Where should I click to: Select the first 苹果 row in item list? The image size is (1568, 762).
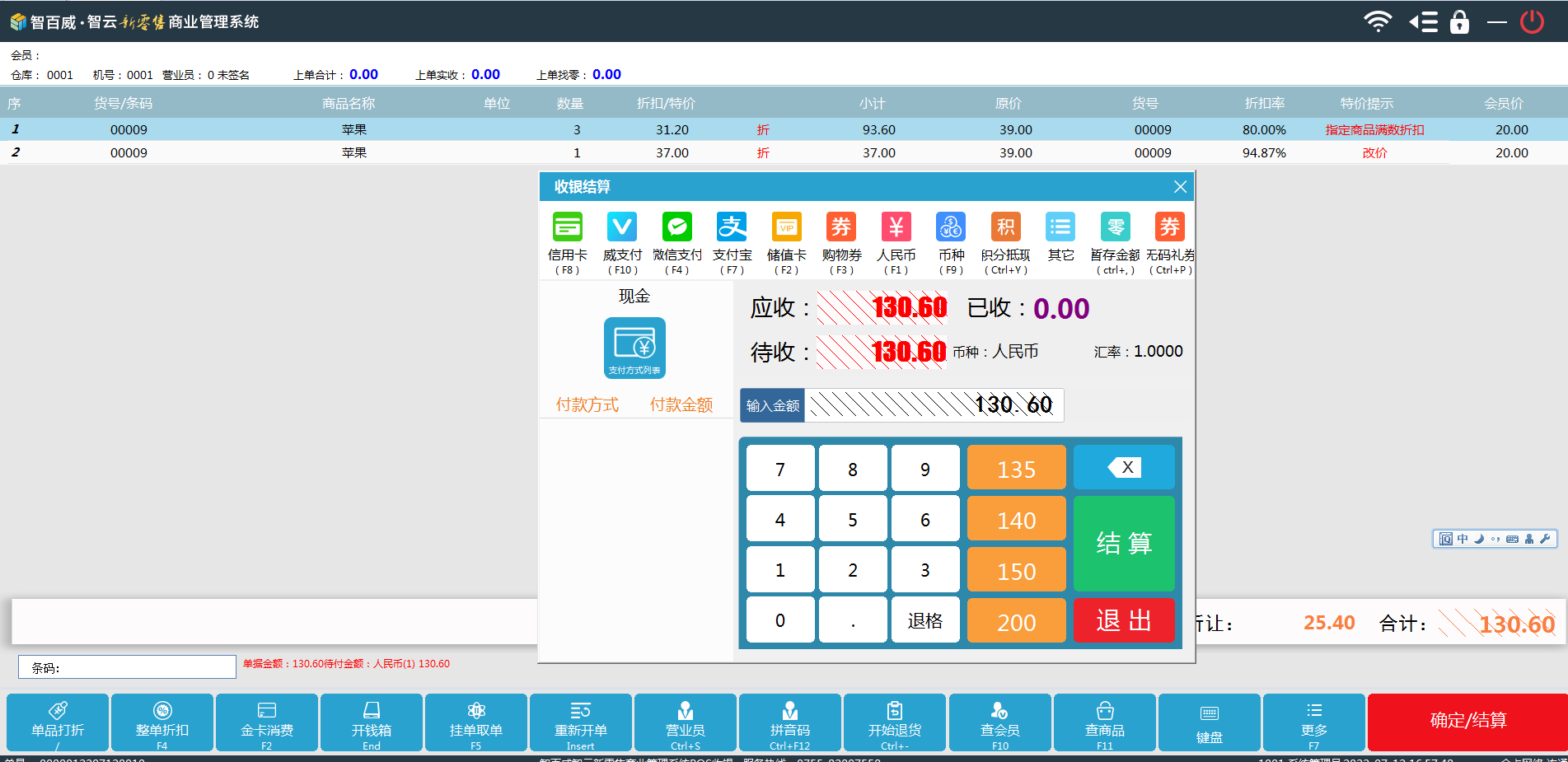tap(354, 129)
